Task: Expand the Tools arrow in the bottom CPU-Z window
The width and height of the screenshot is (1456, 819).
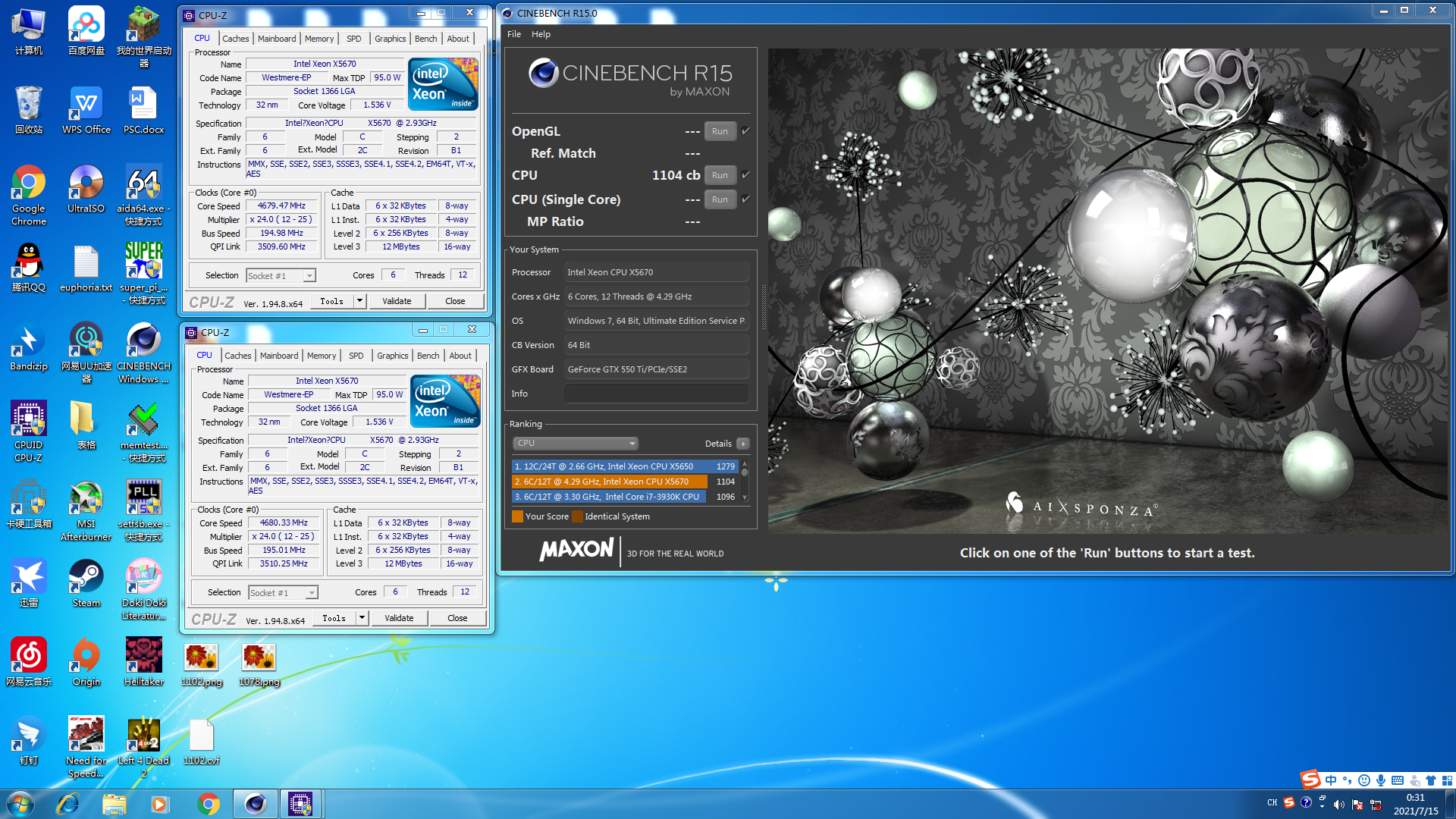Action: click(x=362, y=618)
